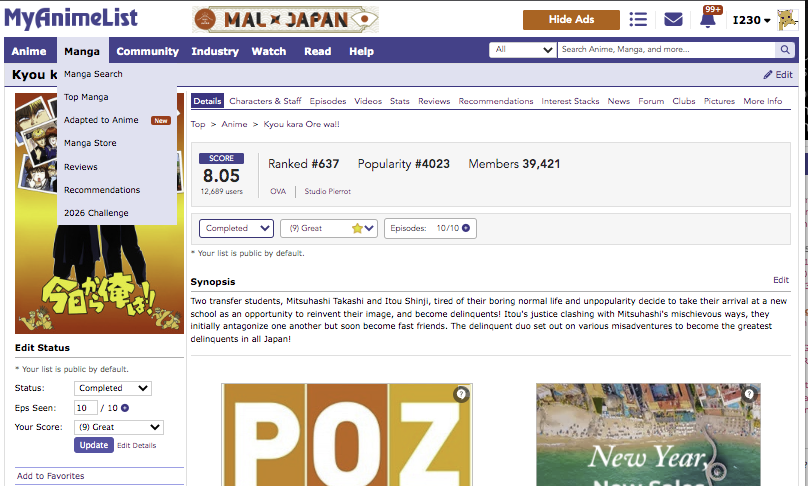Image resolution: width=808 pixels, height=486 pixels.
Task: Follow Kyou kara Ore wa!! breadcrumb link
Action: click(x=301, y=124)
